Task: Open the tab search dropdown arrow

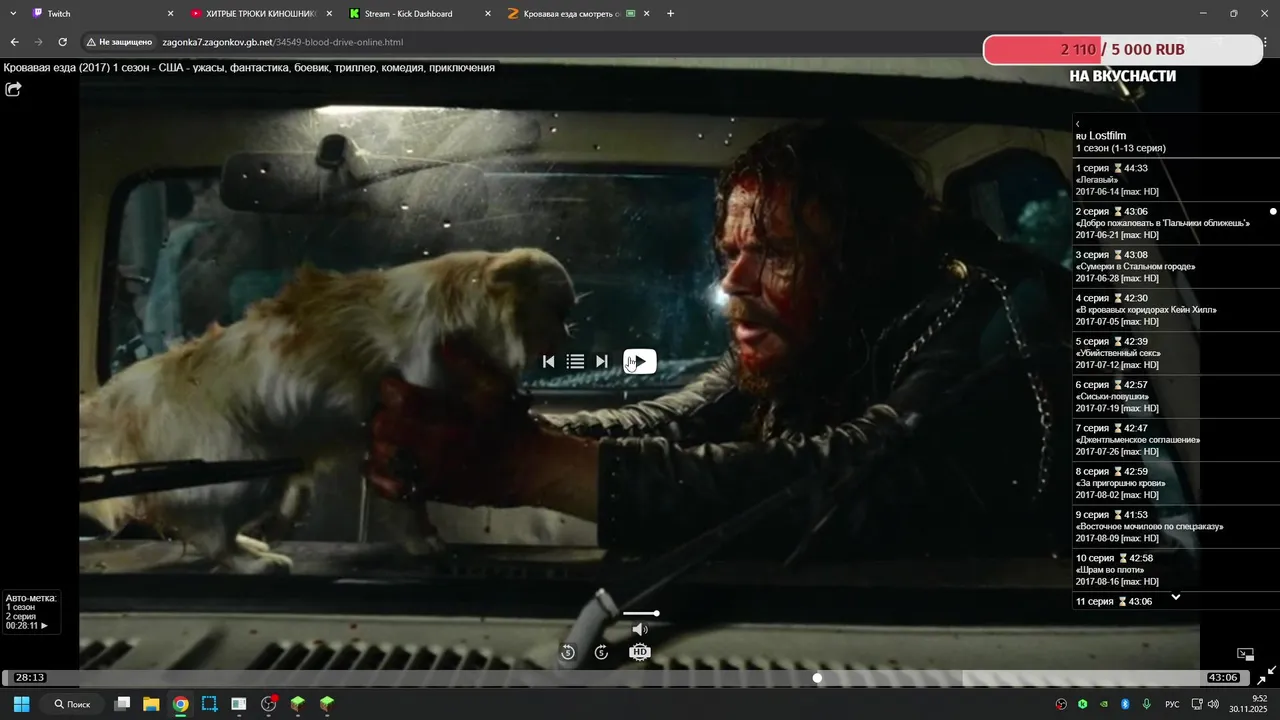Action: [x=13, y=14]
